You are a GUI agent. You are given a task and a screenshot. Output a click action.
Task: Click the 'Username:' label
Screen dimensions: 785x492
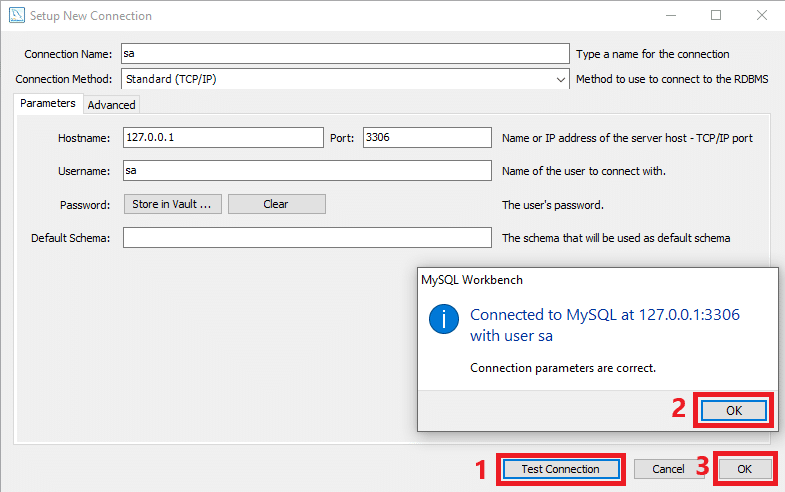pos(84,171)
